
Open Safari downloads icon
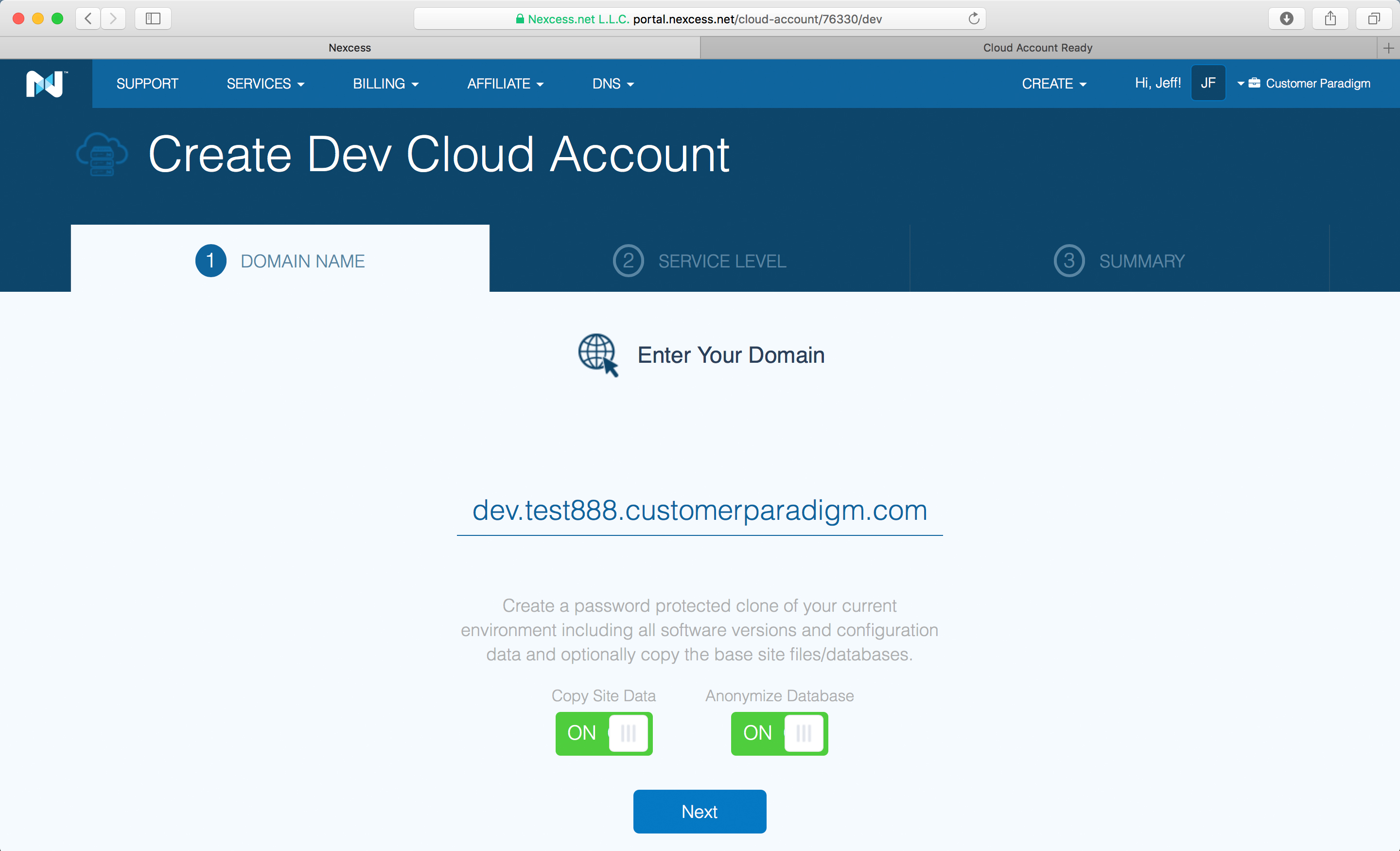(1286, 19)
